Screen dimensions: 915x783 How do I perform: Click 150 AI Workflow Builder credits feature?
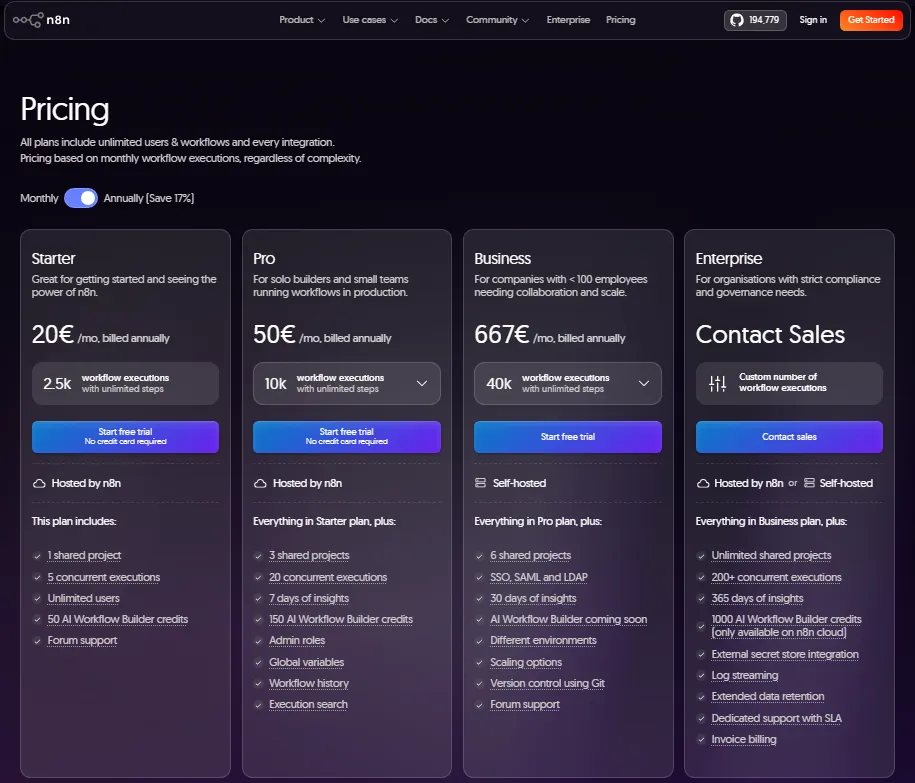coord(341,619)
